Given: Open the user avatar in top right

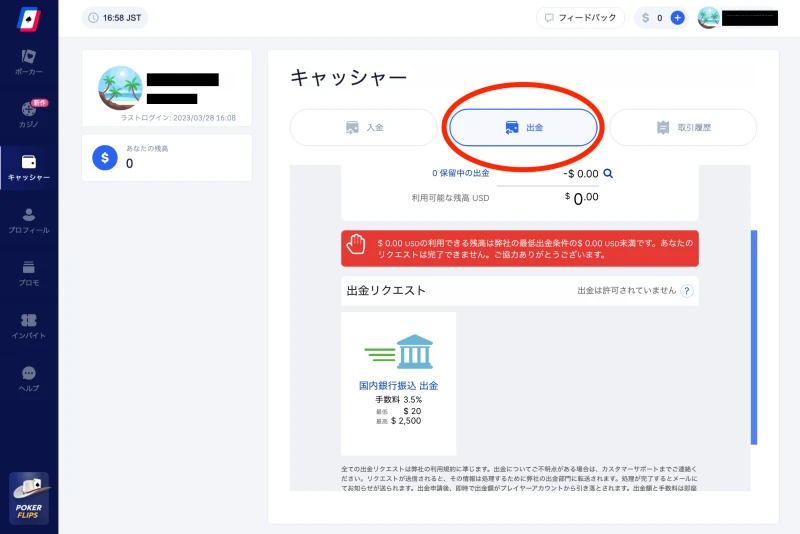Looking at the screenshot, I should click(708, 18).
